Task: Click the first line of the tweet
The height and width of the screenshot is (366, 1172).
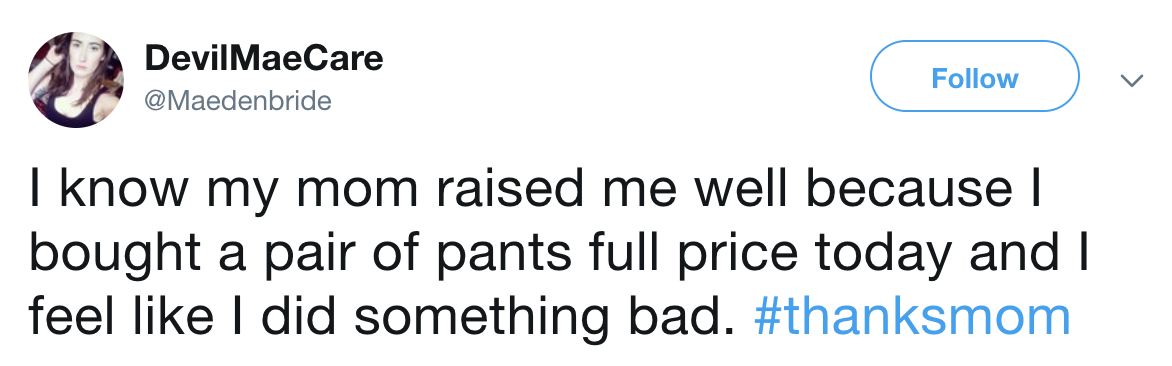Action: (x=535, y=190)
